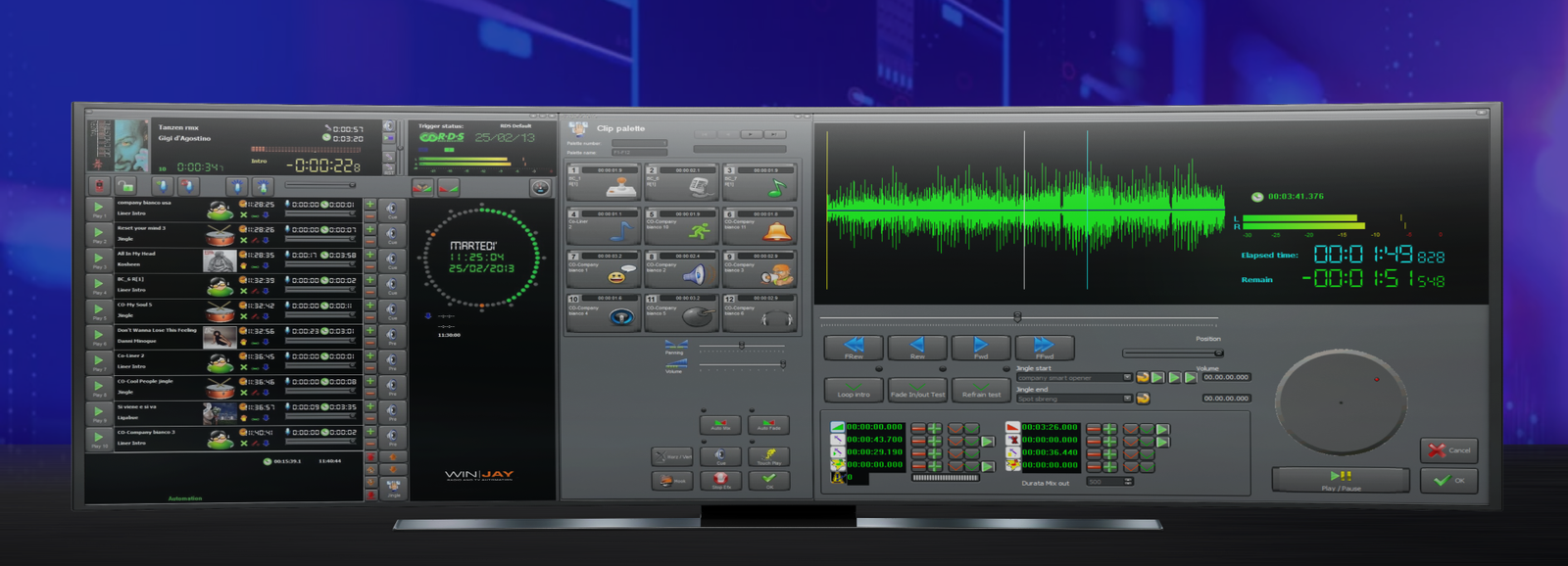Image resolution: width=1568 pixels, height=566 pixels.
Task: Click green plus beside marker 00:00:43.700
Action: pyautogui.click(x=935, y=441)
